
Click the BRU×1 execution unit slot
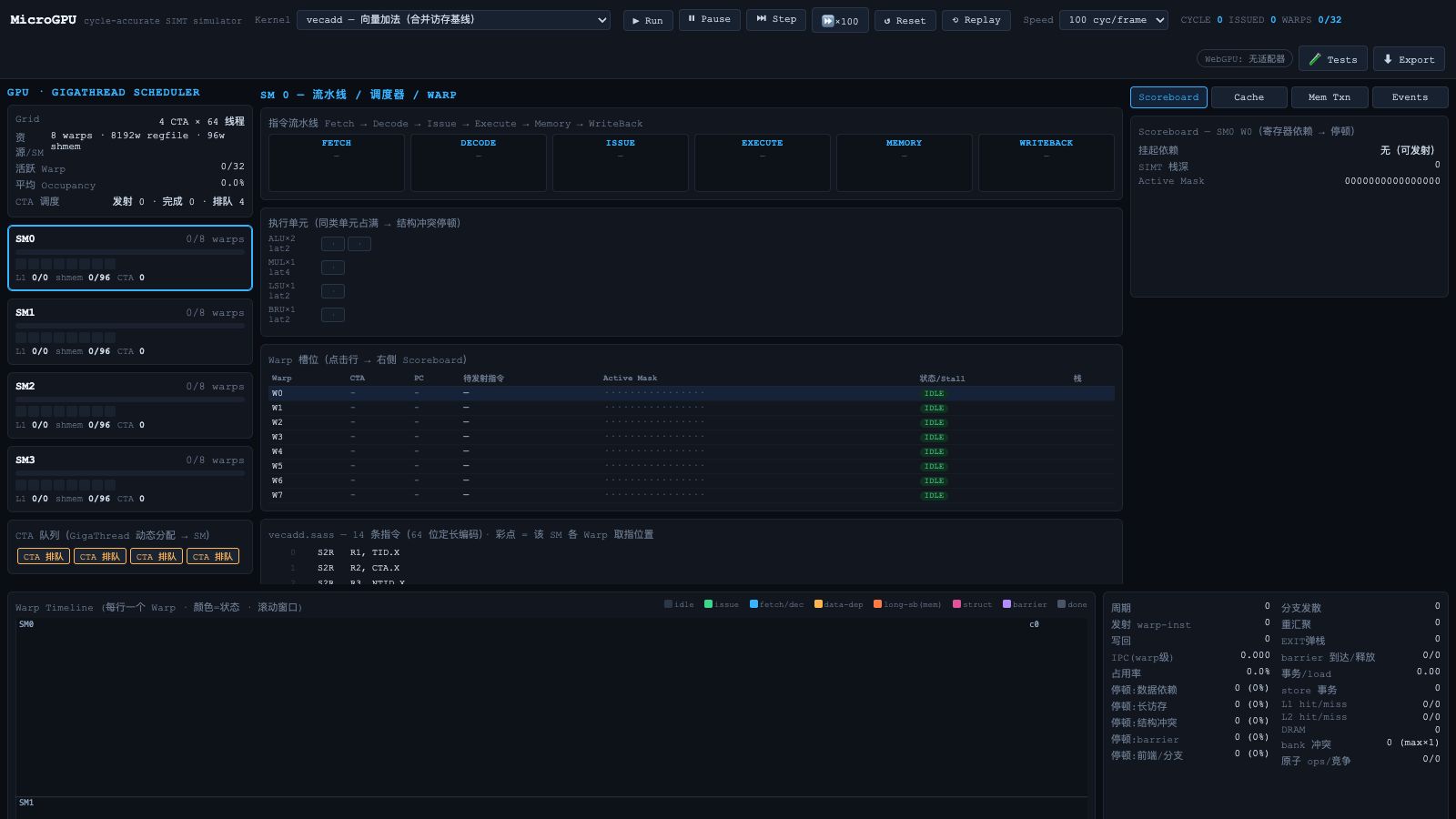(333, 315)
